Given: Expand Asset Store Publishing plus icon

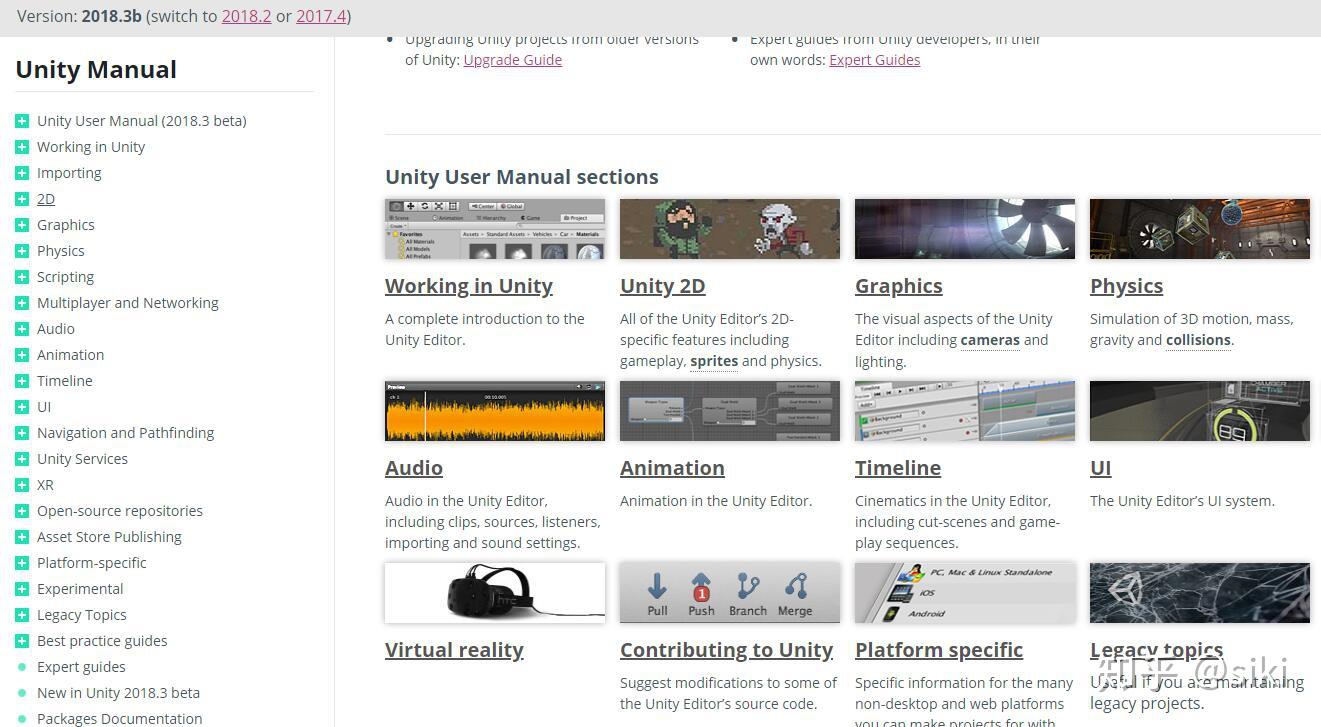Looking at the screenshot, I should point(22,537).
